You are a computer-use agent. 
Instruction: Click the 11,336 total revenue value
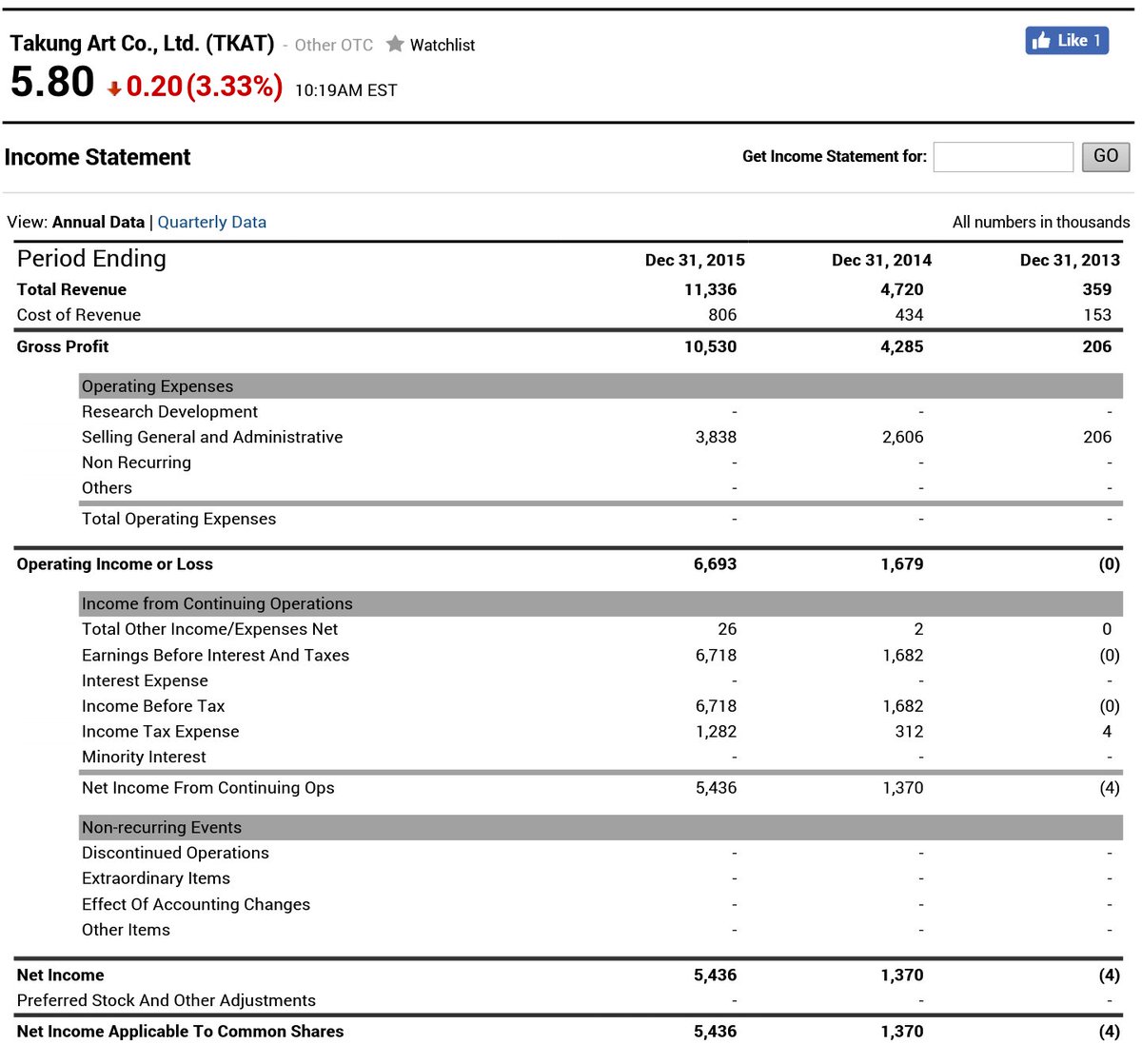[x=710, y=289]
